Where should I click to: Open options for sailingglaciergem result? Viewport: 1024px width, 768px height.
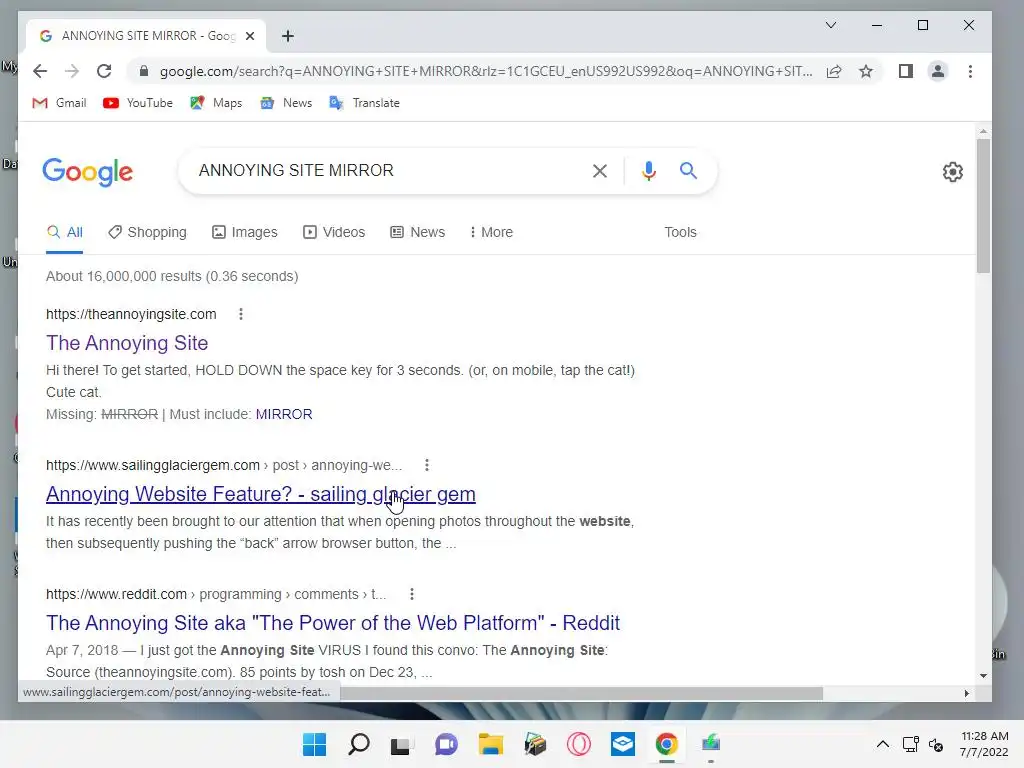pos(427,465)
